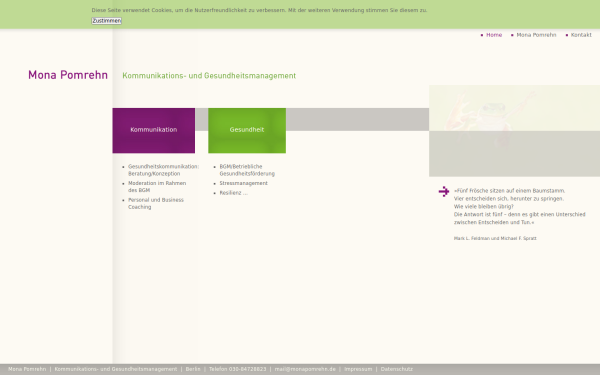Image resolution: width=600 pixels, height=375 pixels.
Task: Click the mail@monapomrehn.de footer email link
Action: point(305,369)
